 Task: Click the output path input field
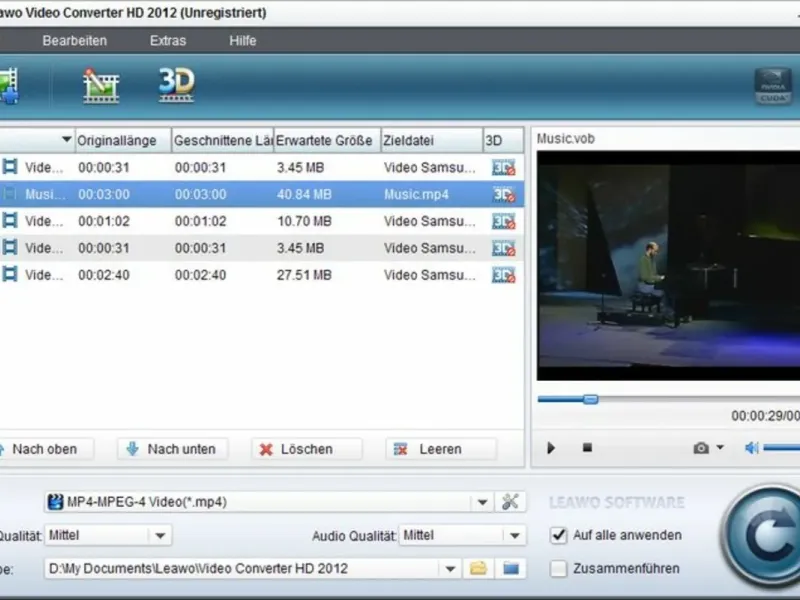click(x=243, y=568)
